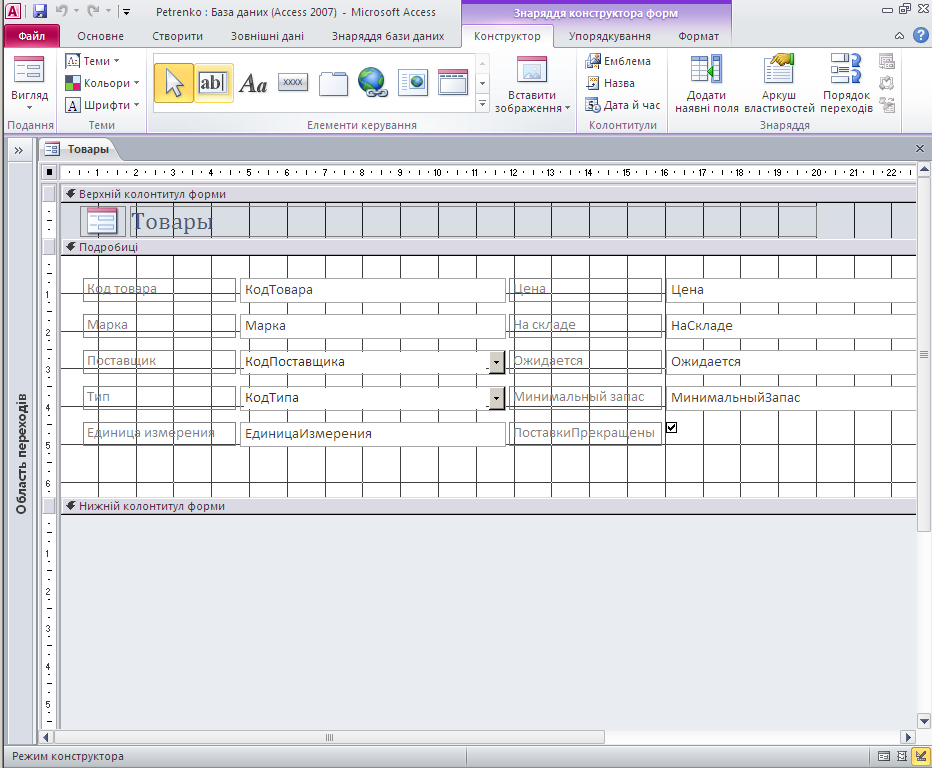Customize Quick Access Toolbar dropdown

pos(126,11)
